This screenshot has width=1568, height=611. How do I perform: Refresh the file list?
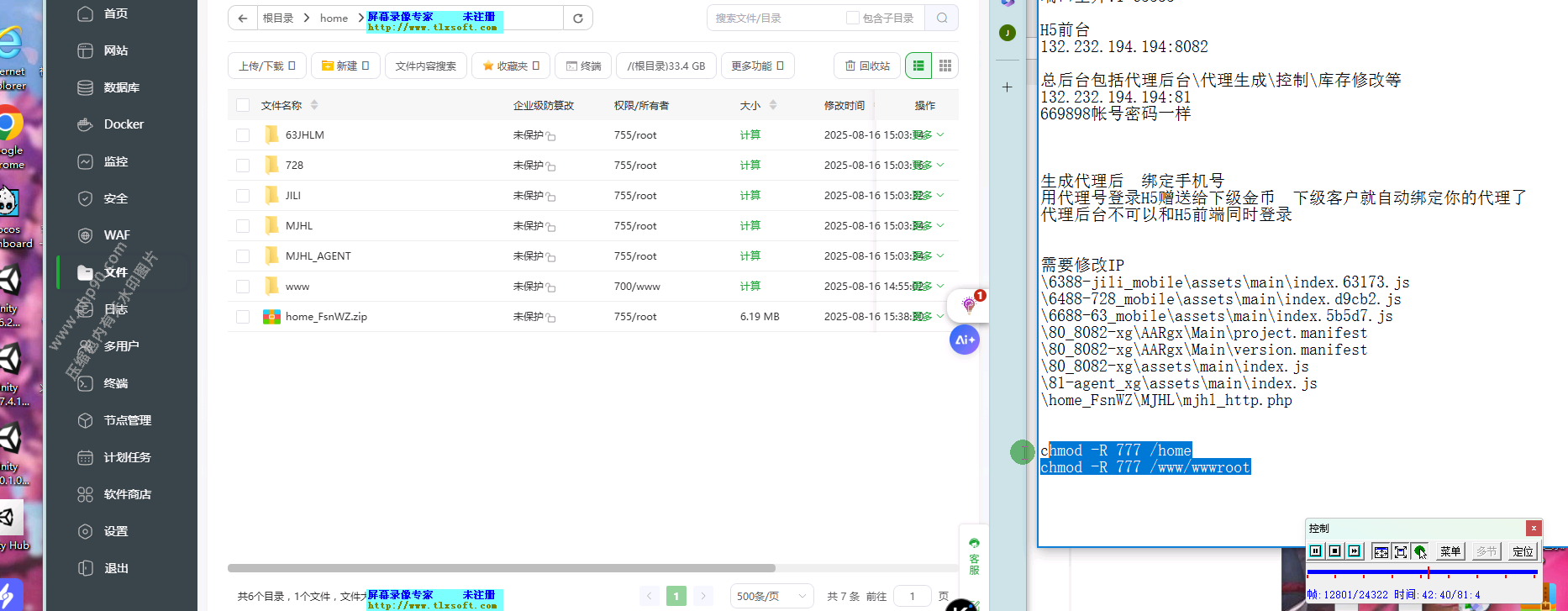coord(577,18)
